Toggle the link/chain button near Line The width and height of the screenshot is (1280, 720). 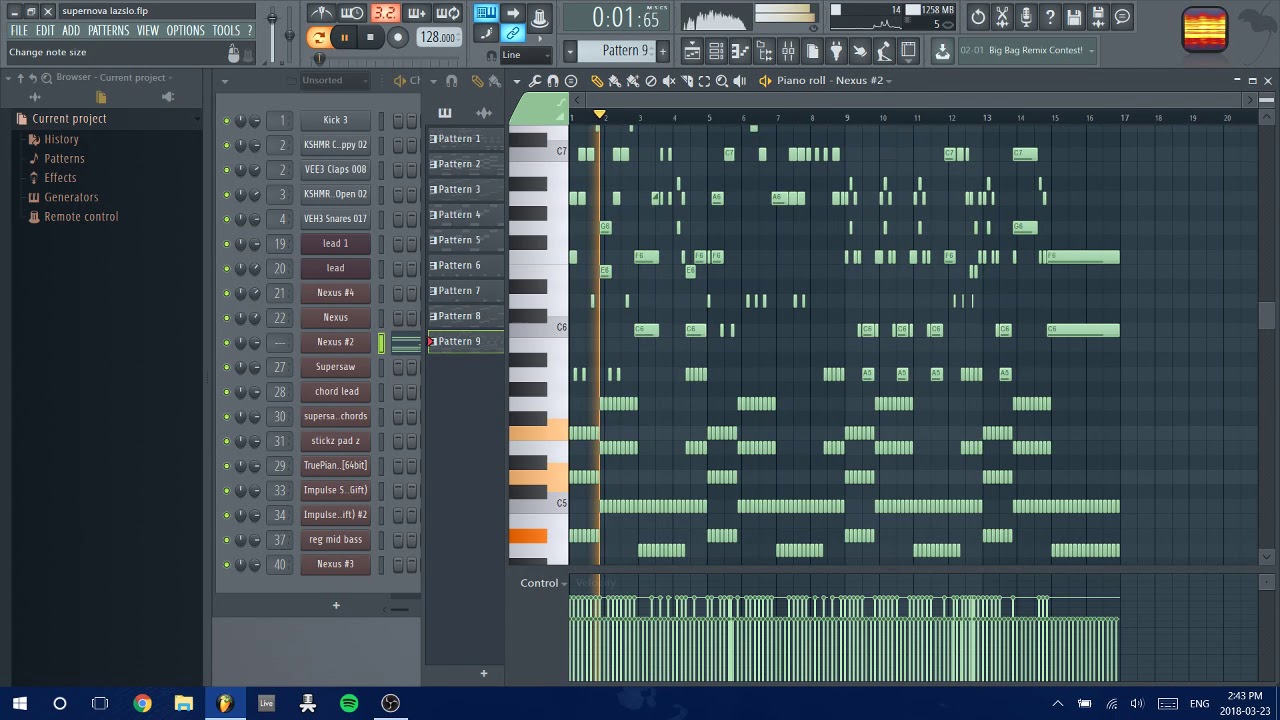point(512,34)
